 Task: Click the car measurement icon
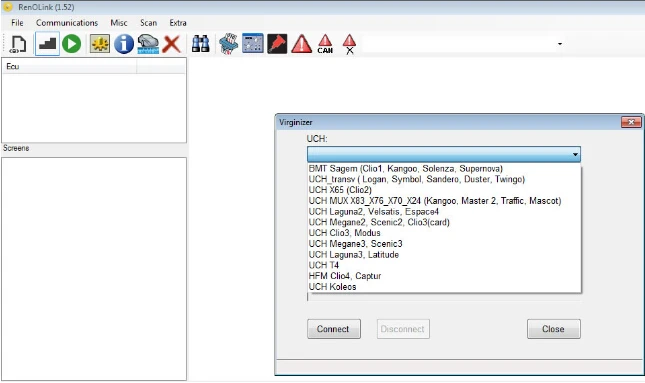tap(148, 44)
